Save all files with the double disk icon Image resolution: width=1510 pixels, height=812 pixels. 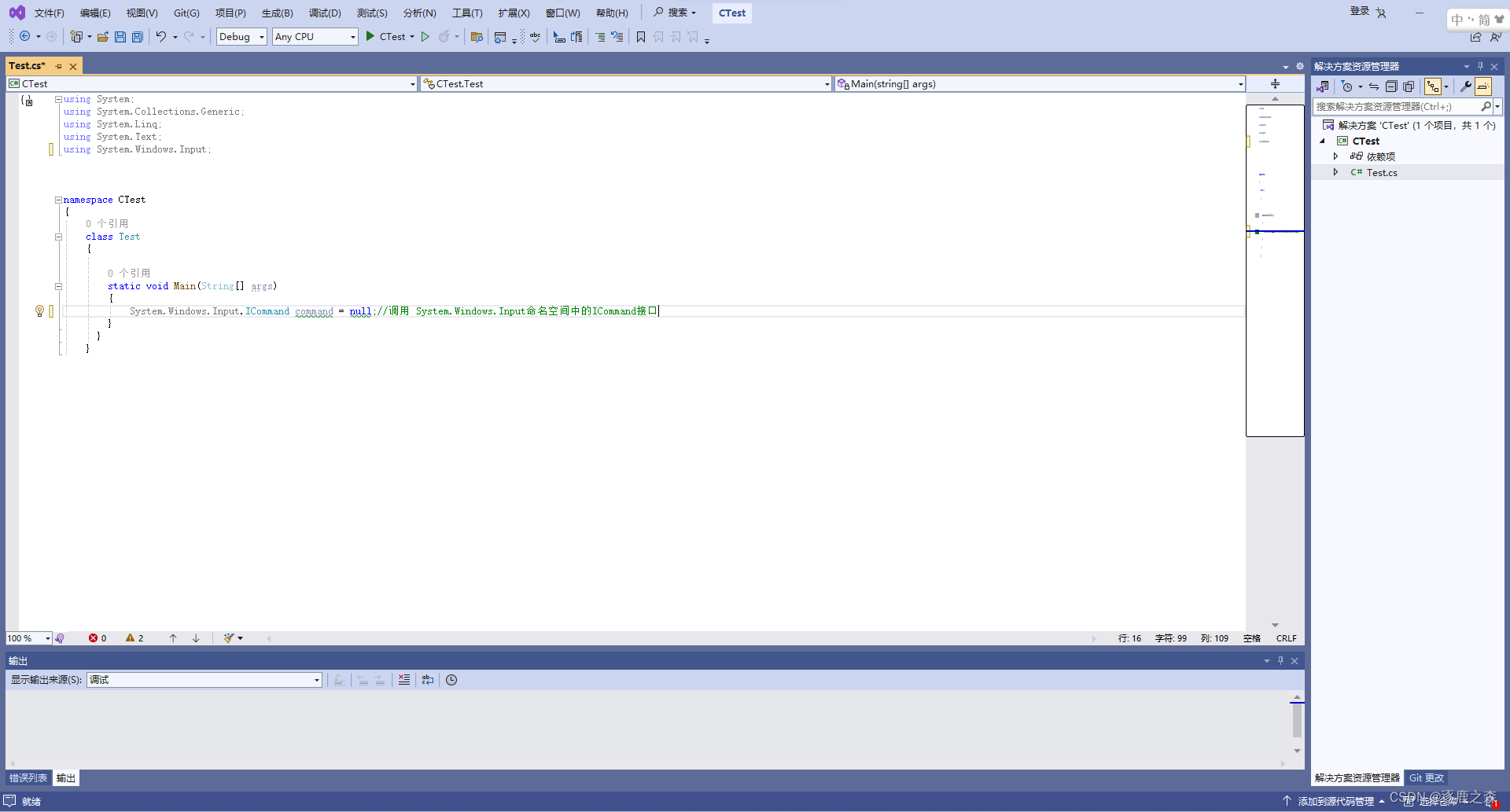coord(138,36)
